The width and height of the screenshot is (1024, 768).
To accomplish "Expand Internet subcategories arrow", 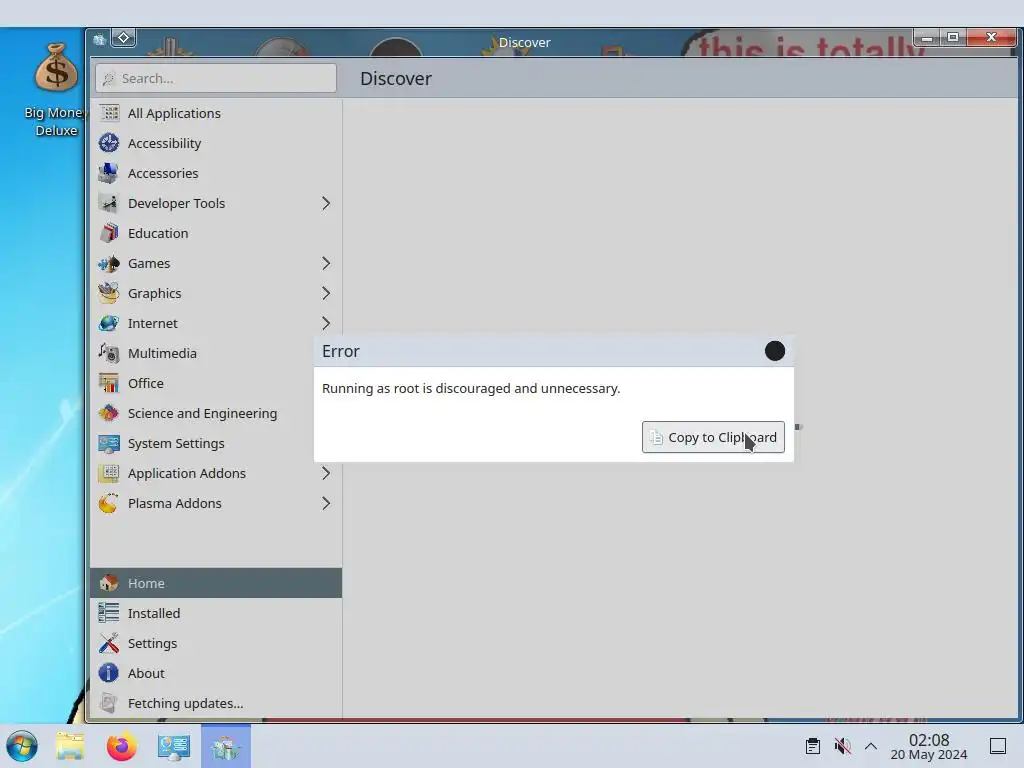I will 326,323.
